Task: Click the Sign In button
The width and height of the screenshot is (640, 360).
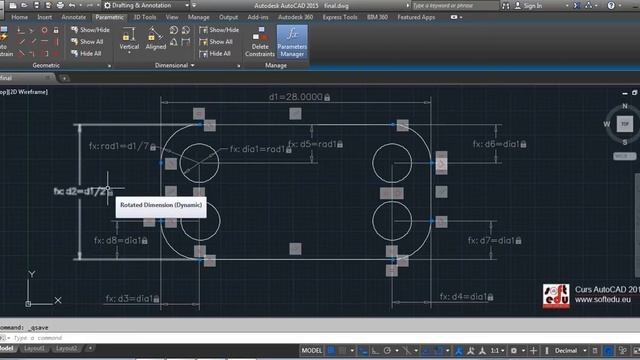Action: [528, 6]
